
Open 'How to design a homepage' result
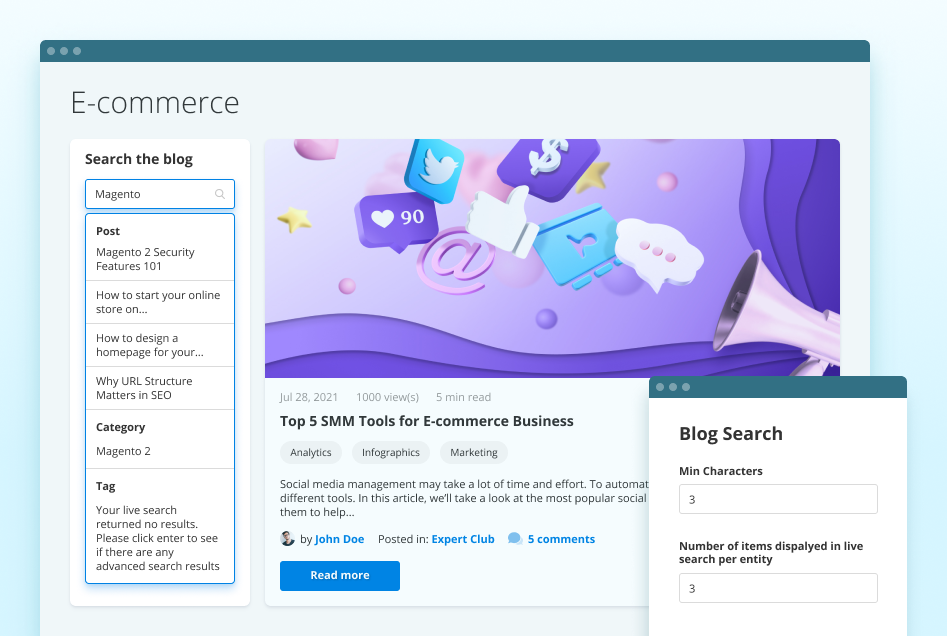point(149,345)
